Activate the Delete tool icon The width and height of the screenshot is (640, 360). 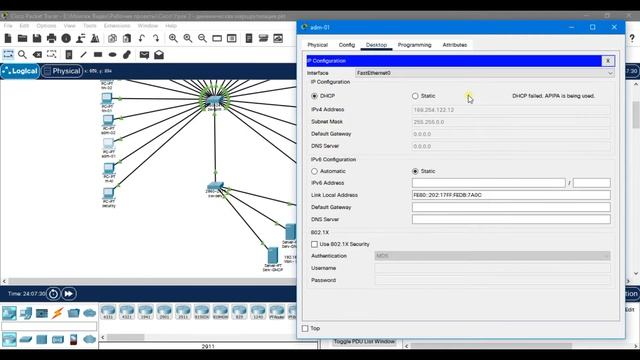(x=37, y=54)
